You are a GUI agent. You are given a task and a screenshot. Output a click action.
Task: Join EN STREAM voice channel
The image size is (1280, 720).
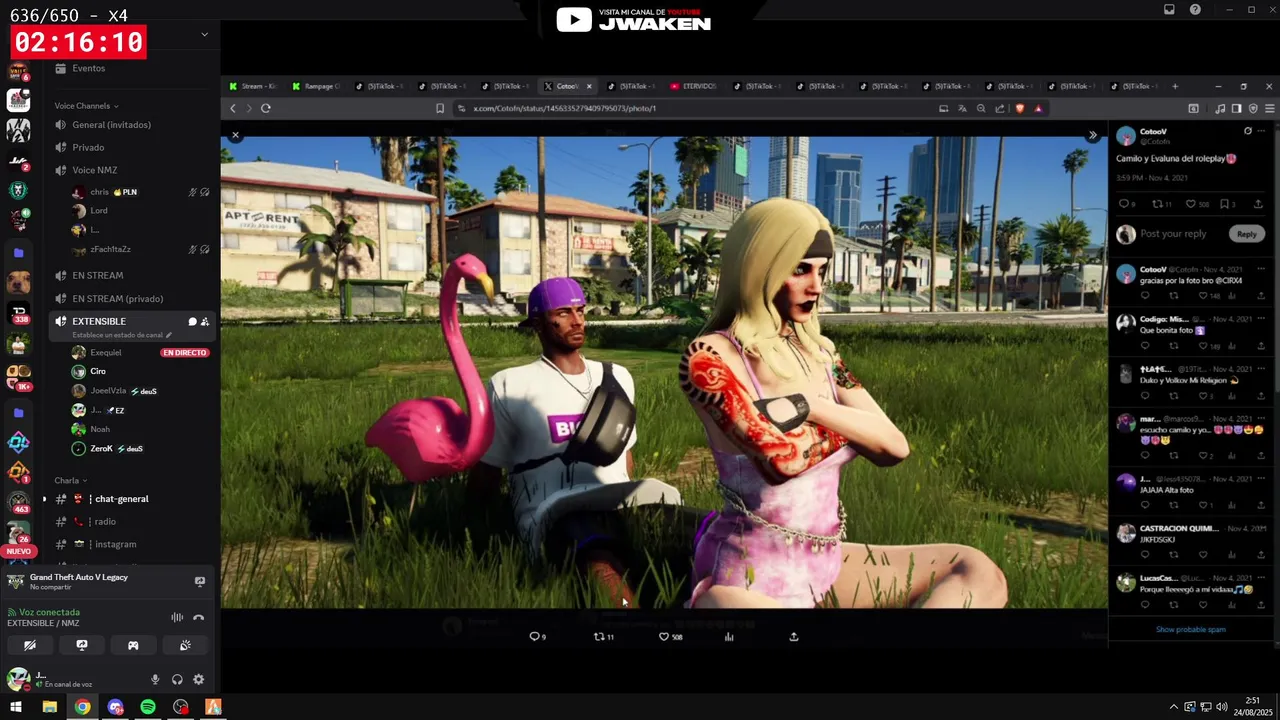point(134,276)
